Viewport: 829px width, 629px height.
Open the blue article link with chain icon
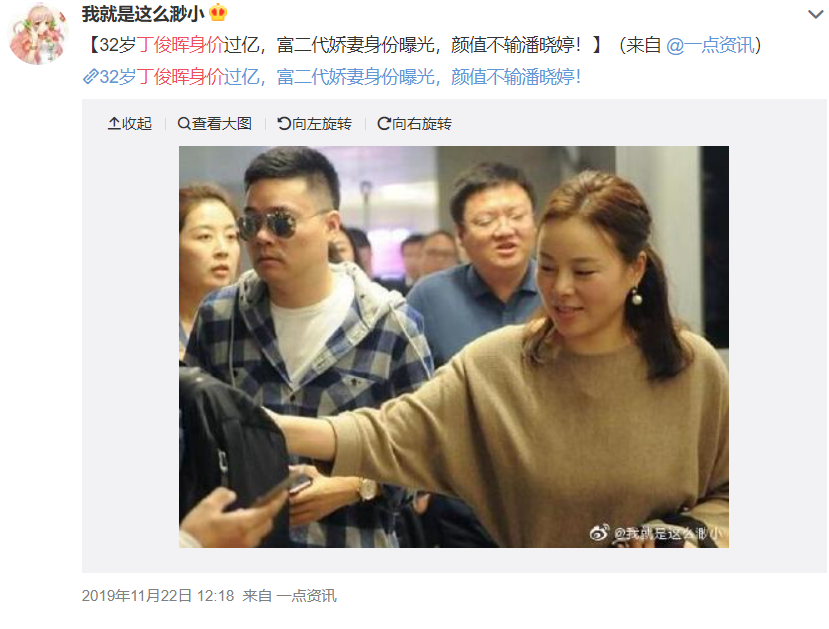point(332,77)
